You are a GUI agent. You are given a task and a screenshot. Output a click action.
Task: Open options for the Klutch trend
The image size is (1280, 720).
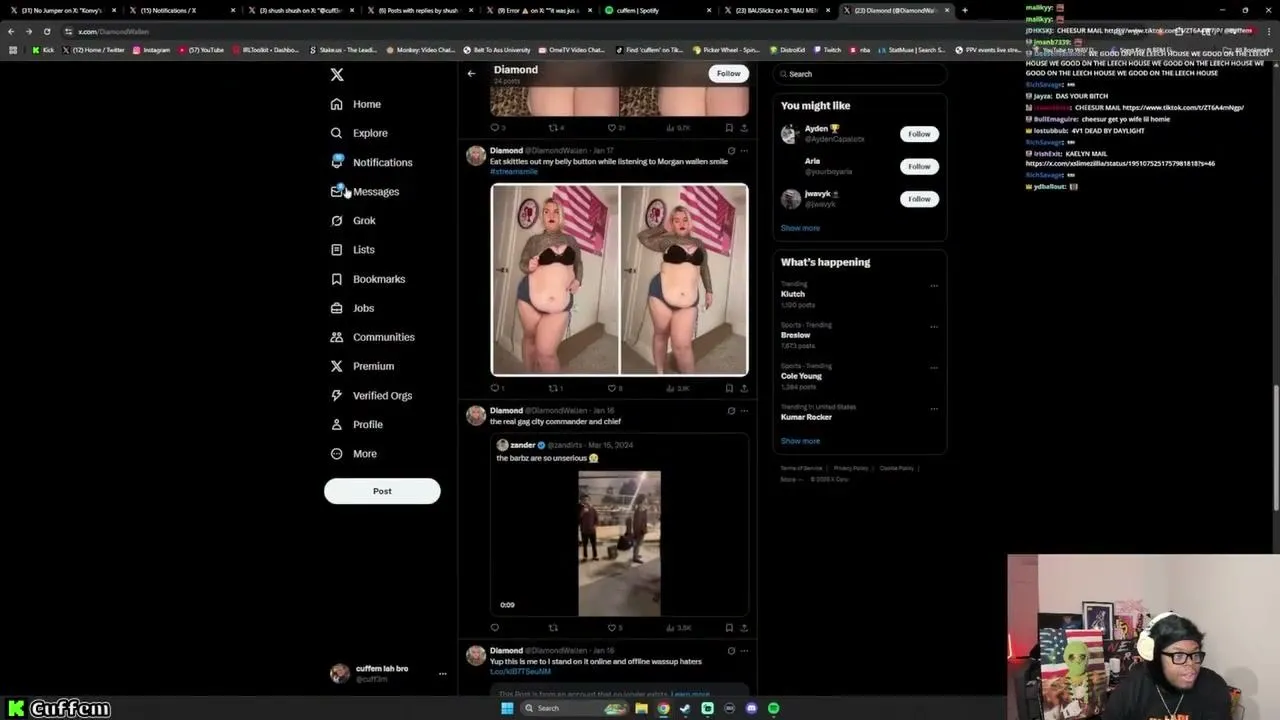pyautogui.click(x=934, y=286)
